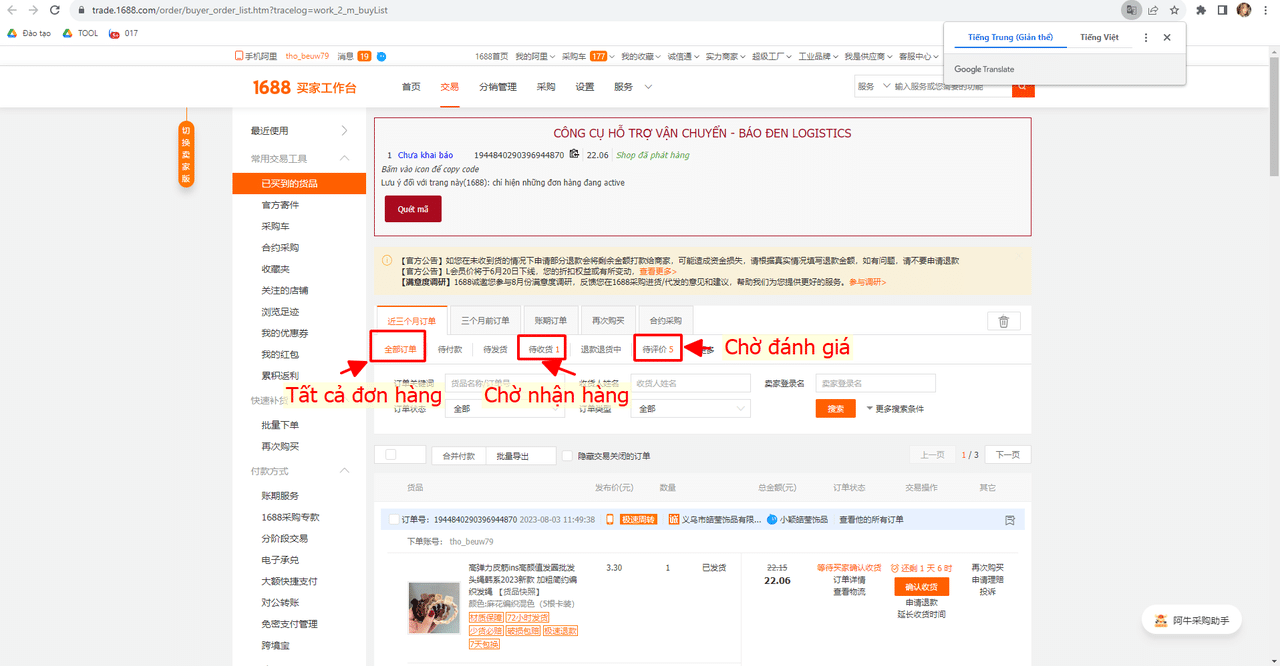Screen dimensions: 1280x666
Task: Click the trash bin icon above orders
Action: point(1003,321)
